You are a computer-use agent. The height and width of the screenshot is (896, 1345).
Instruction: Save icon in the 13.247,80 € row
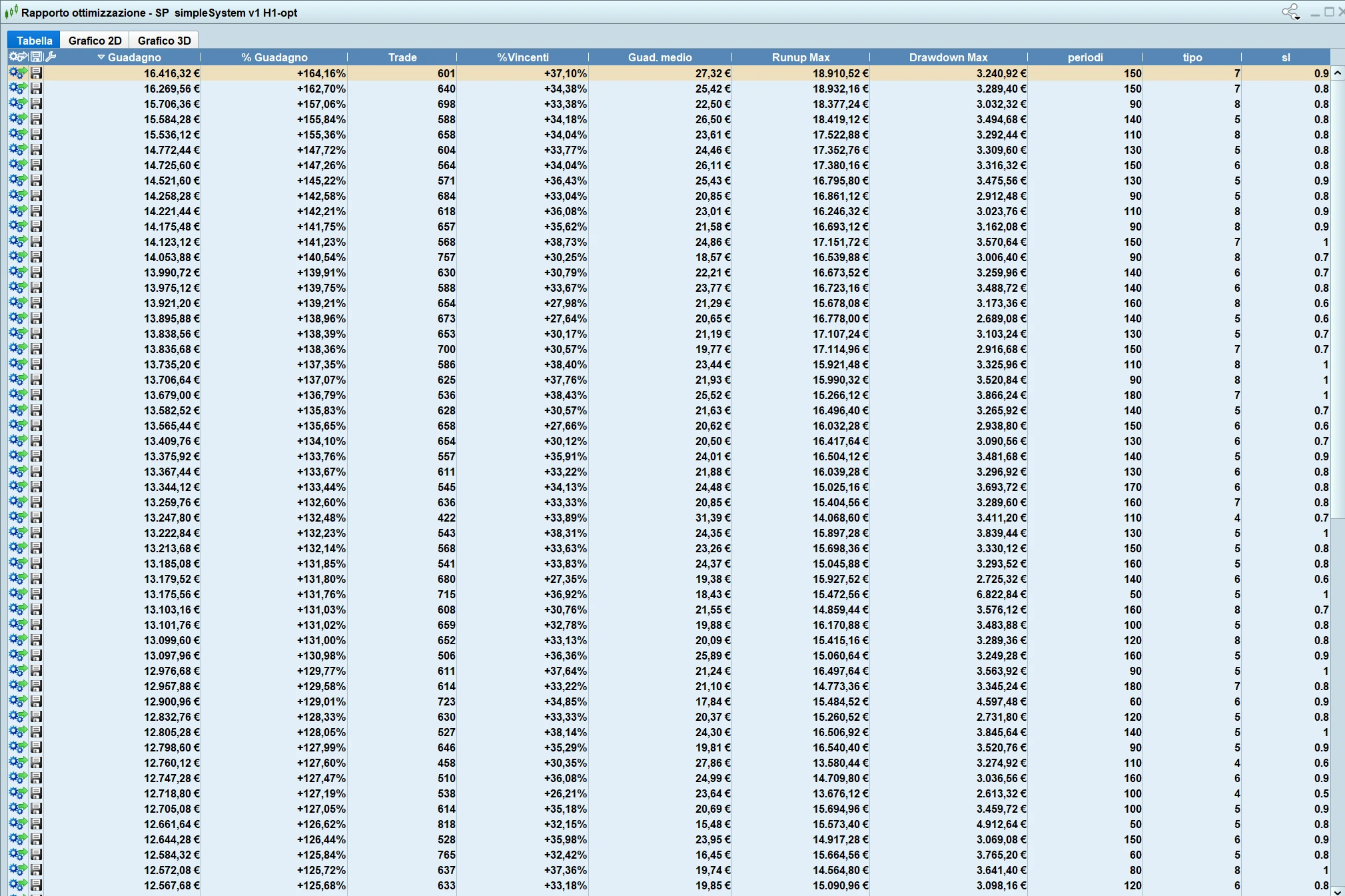click(37, 518)
